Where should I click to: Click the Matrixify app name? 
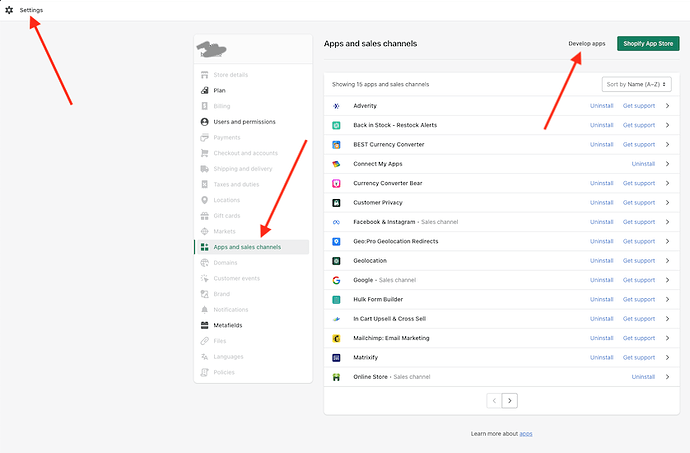[x=366, y=357]
